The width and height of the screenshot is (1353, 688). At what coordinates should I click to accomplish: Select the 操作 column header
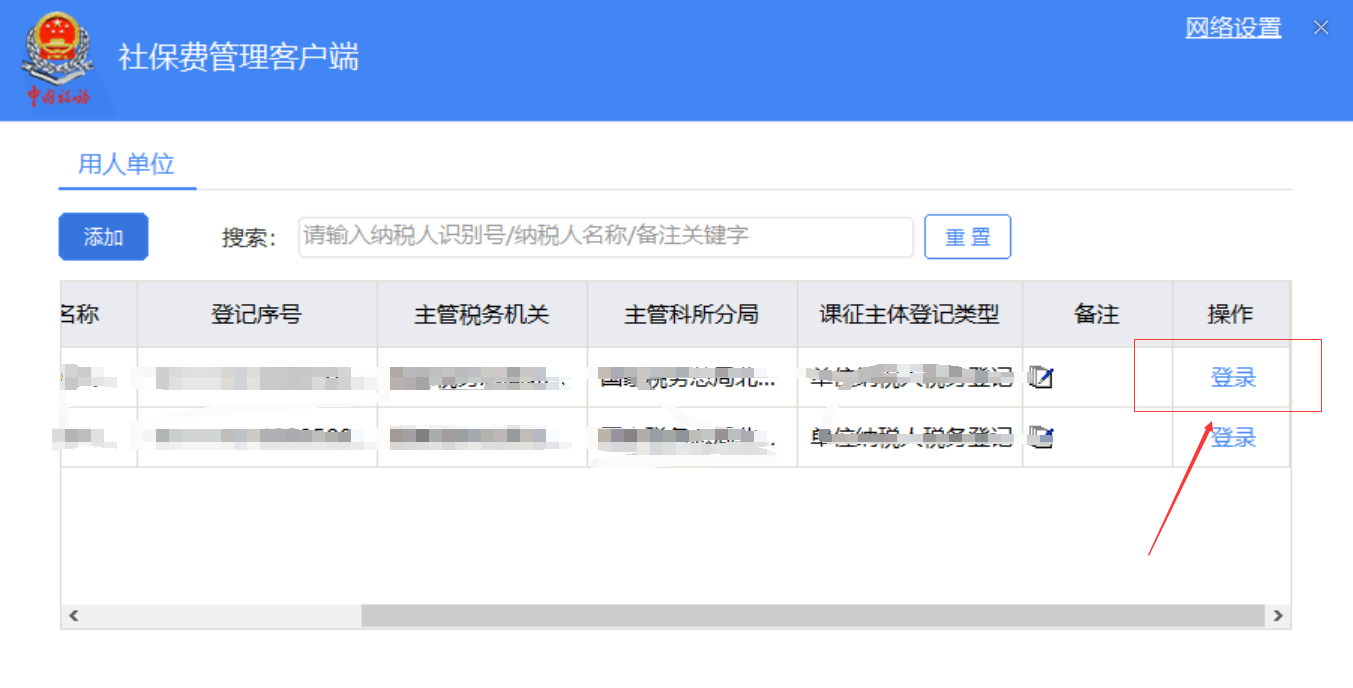pos(1230,314)
